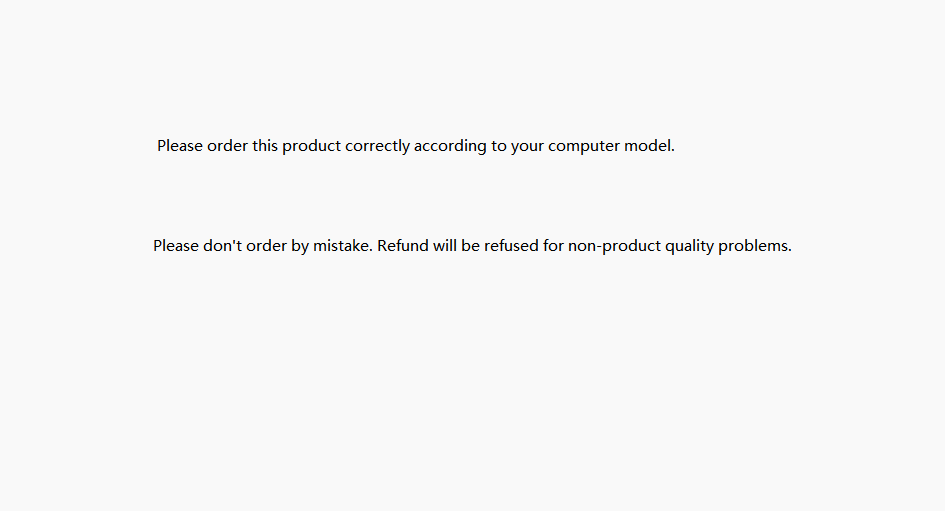Click "order" in the computer model sentence
Viewport: 945px width, 511px height.
pyautogui.click(x=227, y=146)
